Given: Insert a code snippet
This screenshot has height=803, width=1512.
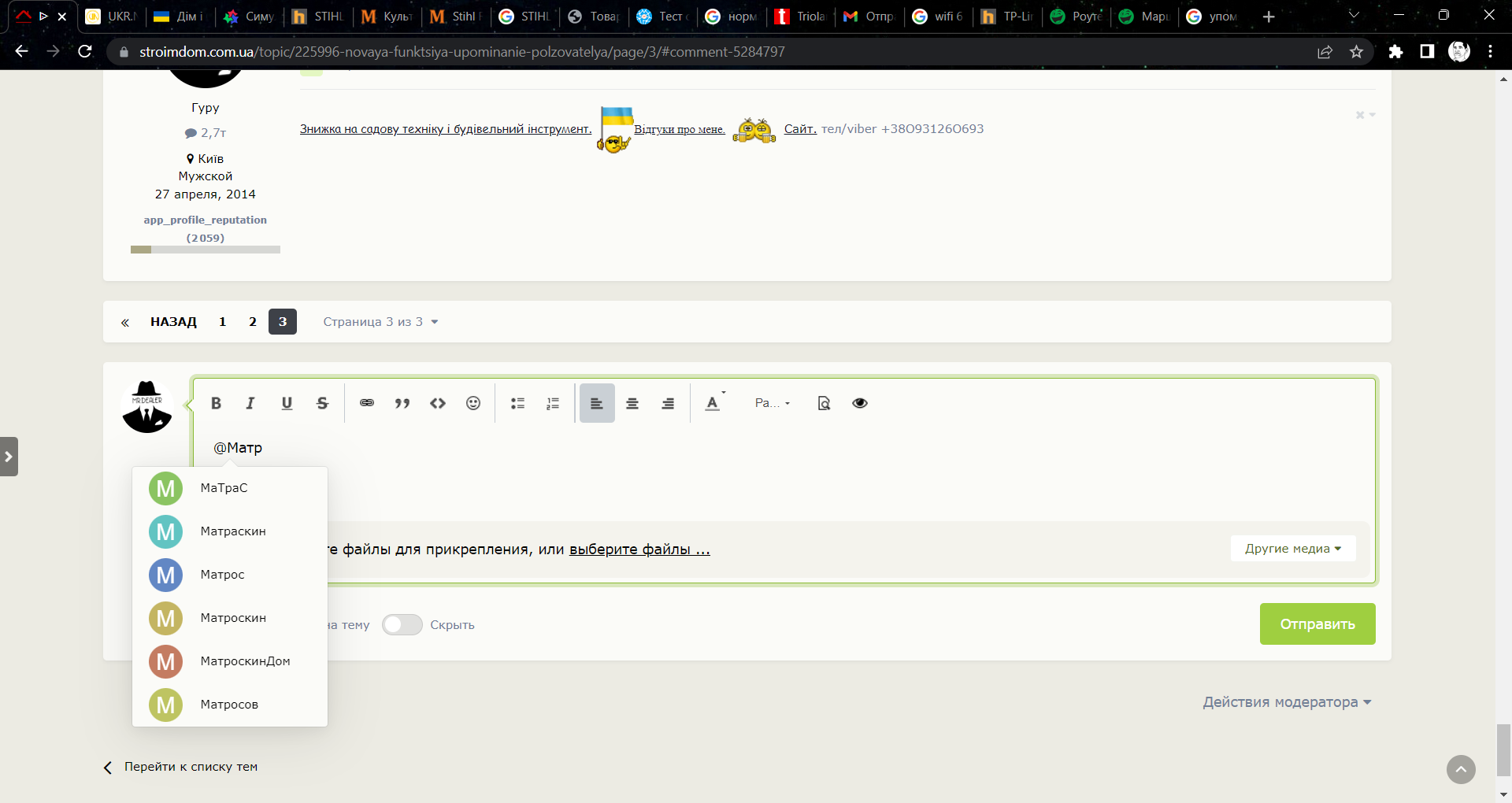Looking at the screenshot, I should (438, 403).
